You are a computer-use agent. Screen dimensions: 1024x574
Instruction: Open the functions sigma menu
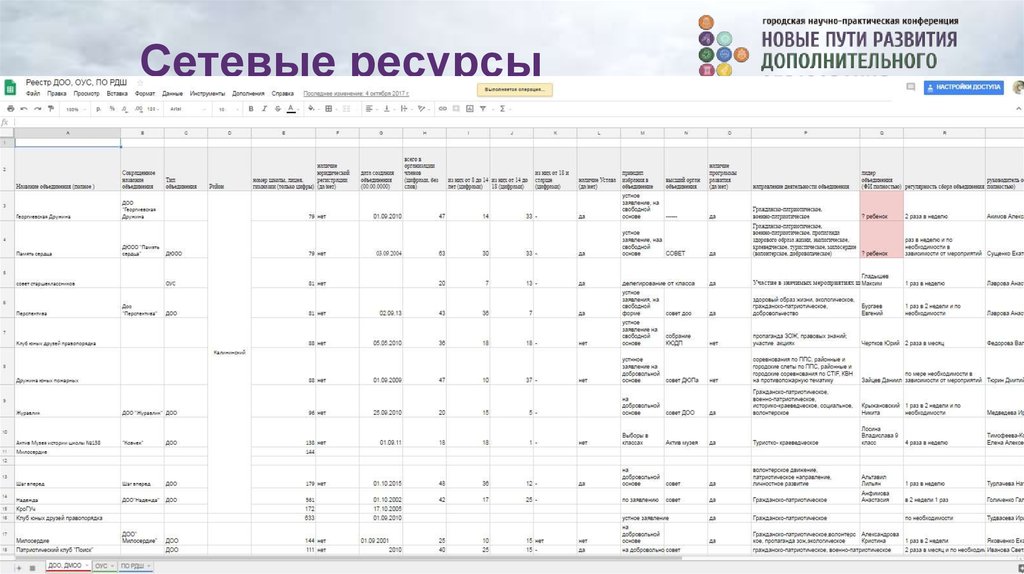[503, 109]
